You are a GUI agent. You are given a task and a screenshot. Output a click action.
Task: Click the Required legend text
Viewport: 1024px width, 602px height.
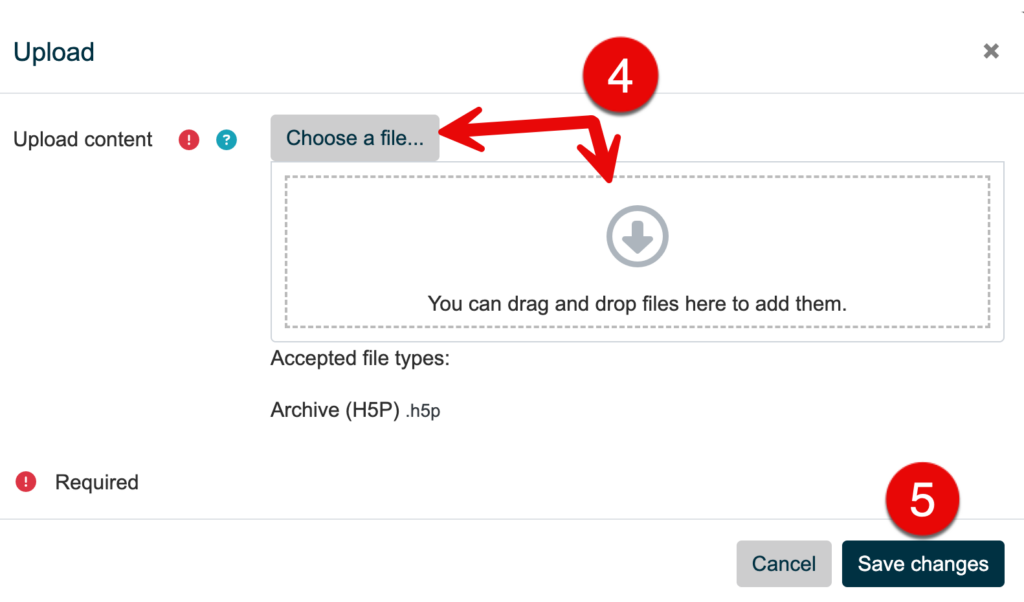coord(97,482)
